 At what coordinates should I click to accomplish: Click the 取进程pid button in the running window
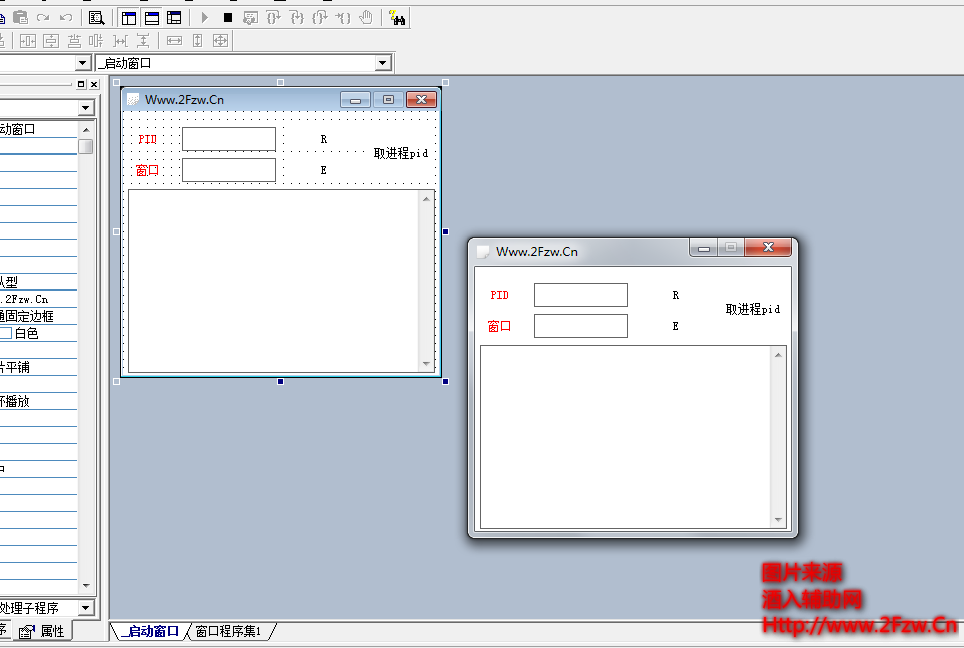click(752, 309)
